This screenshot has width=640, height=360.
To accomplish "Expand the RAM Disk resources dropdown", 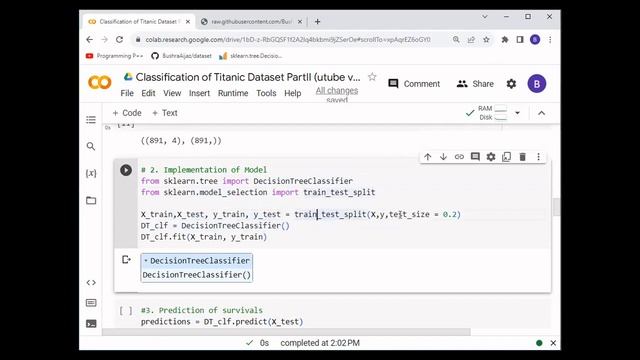I will pos(517,113).
